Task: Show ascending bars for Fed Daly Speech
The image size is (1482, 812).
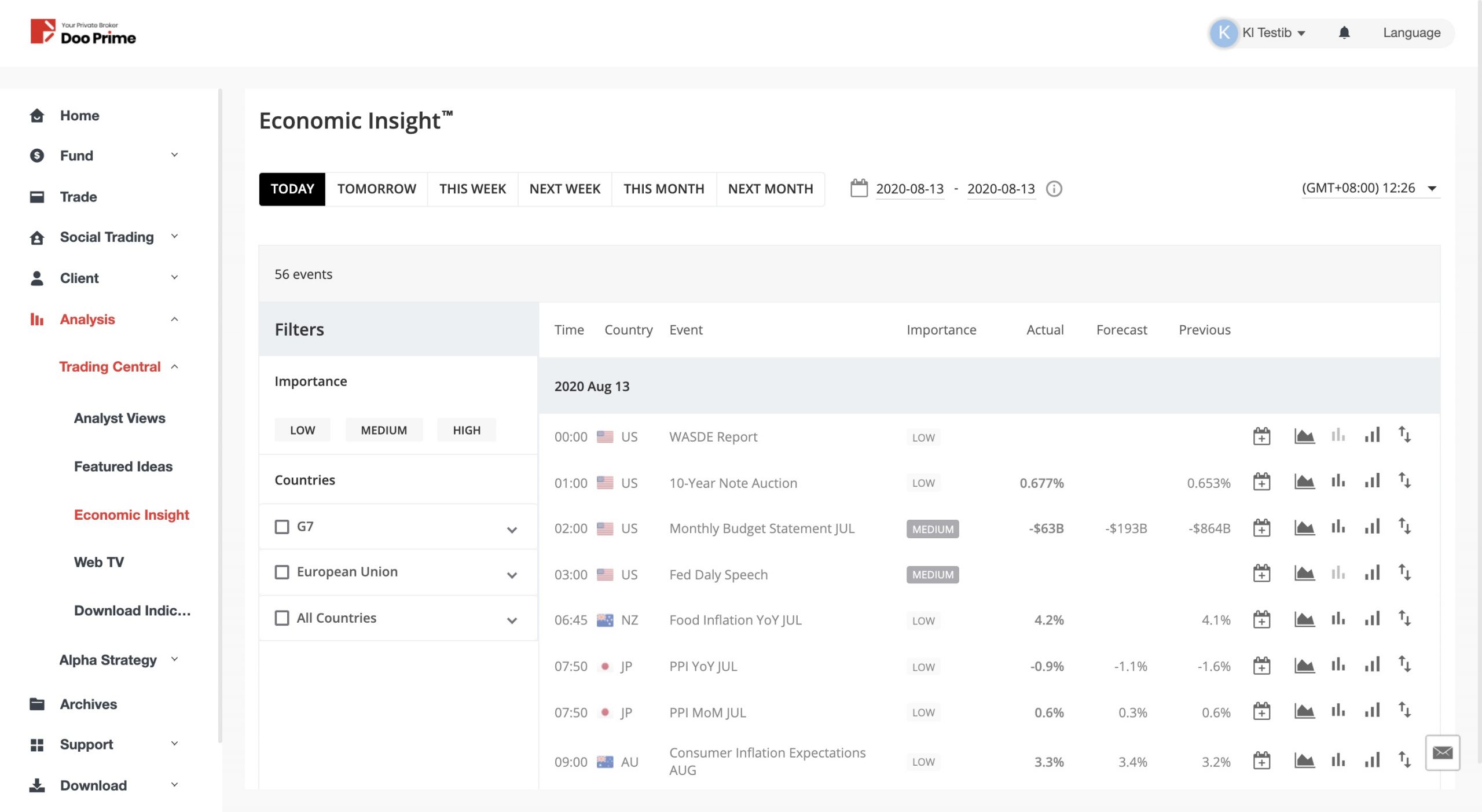Action: click(x=1372, y=573)
